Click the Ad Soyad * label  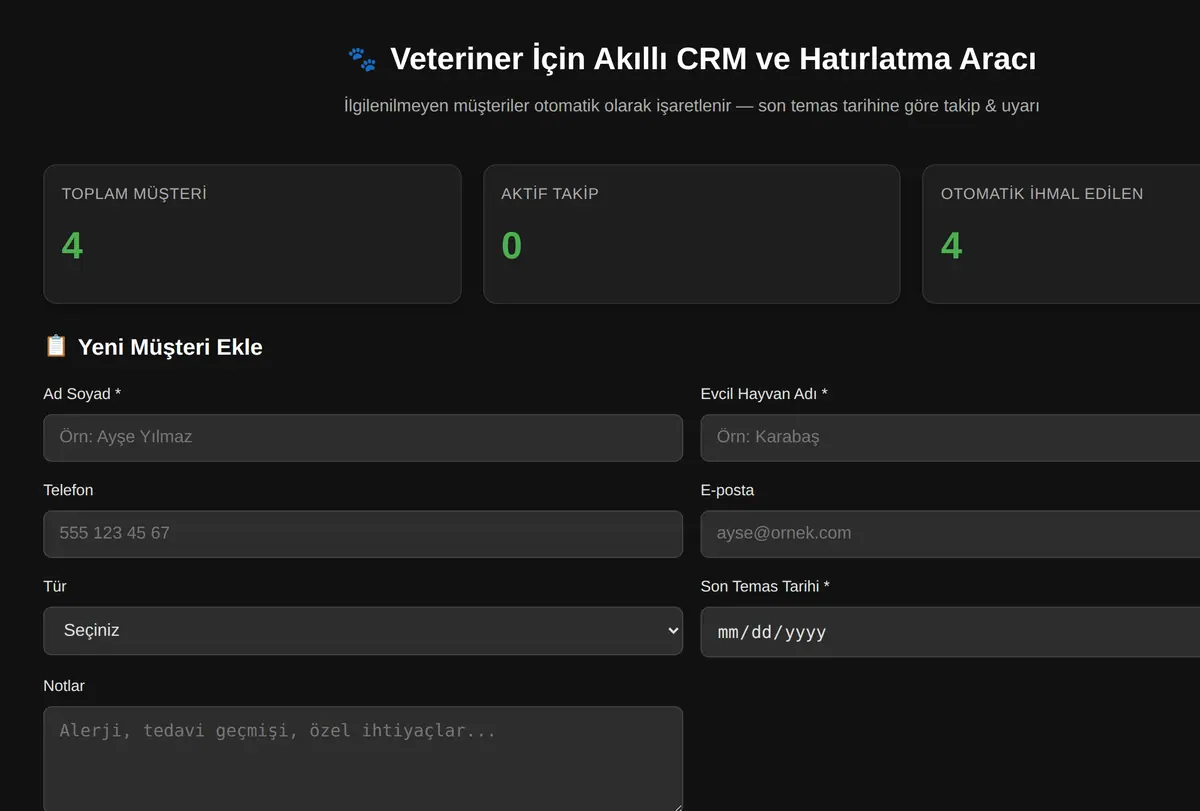click(x=82, y=394)
